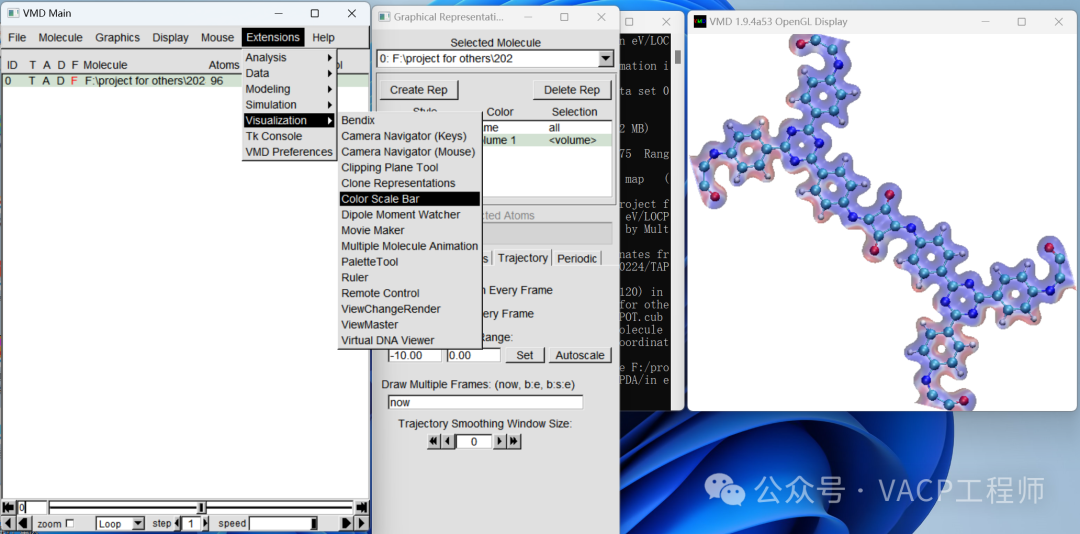Click the Create Rep button
Image resolution: width=1080 pixels, height=534 pixels.
pyautogui.click(x=419, y=90)
